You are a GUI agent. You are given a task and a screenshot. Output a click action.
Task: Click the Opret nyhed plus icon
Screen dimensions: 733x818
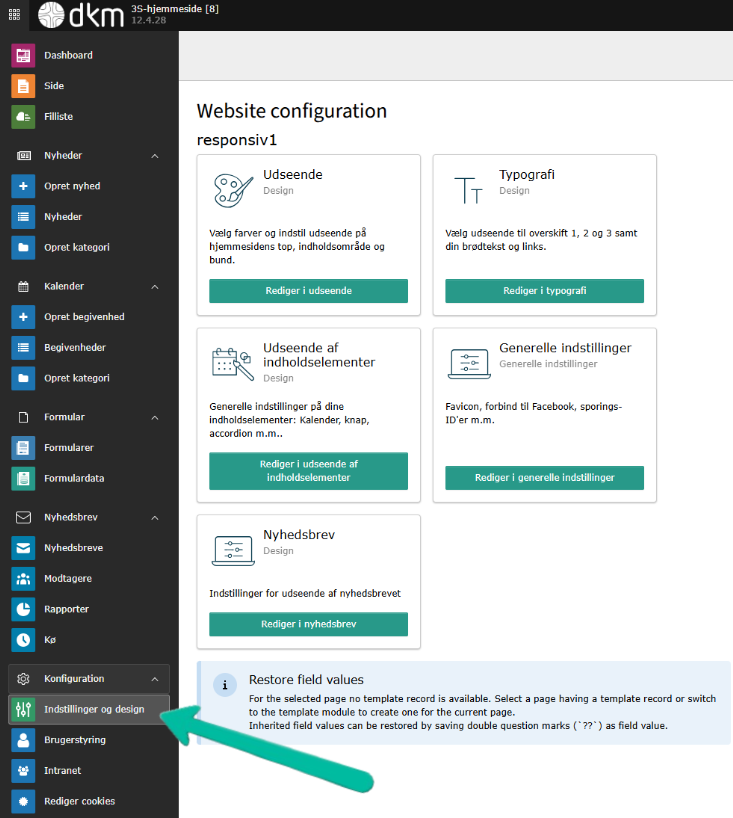pyautogui.click(x=23, y=187)
